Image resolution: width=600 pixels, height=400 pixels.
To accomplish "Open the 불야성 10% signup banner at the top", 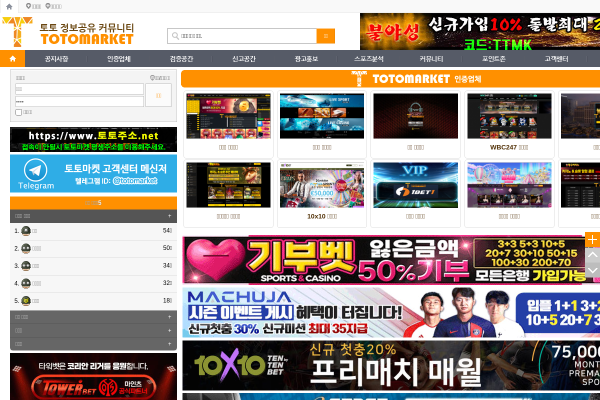I will (480, 31).
